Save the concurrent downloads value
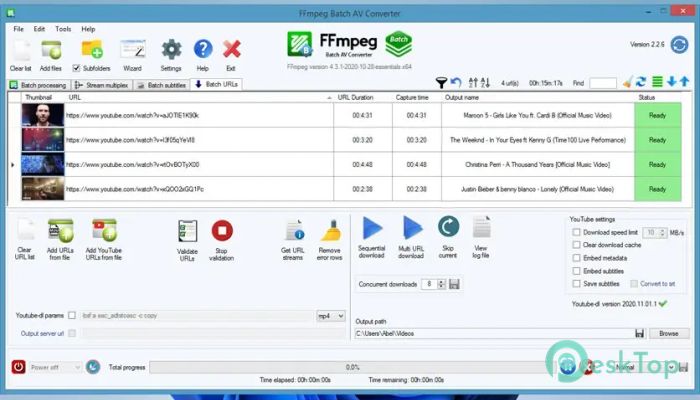The image size is (700, 400). click(x=454, y=284)
